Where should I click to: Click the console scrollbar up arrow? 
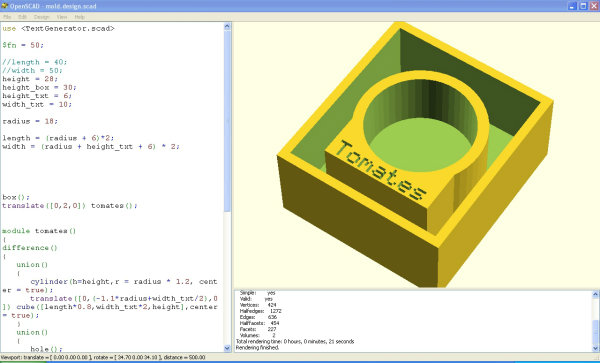(595, 294)
